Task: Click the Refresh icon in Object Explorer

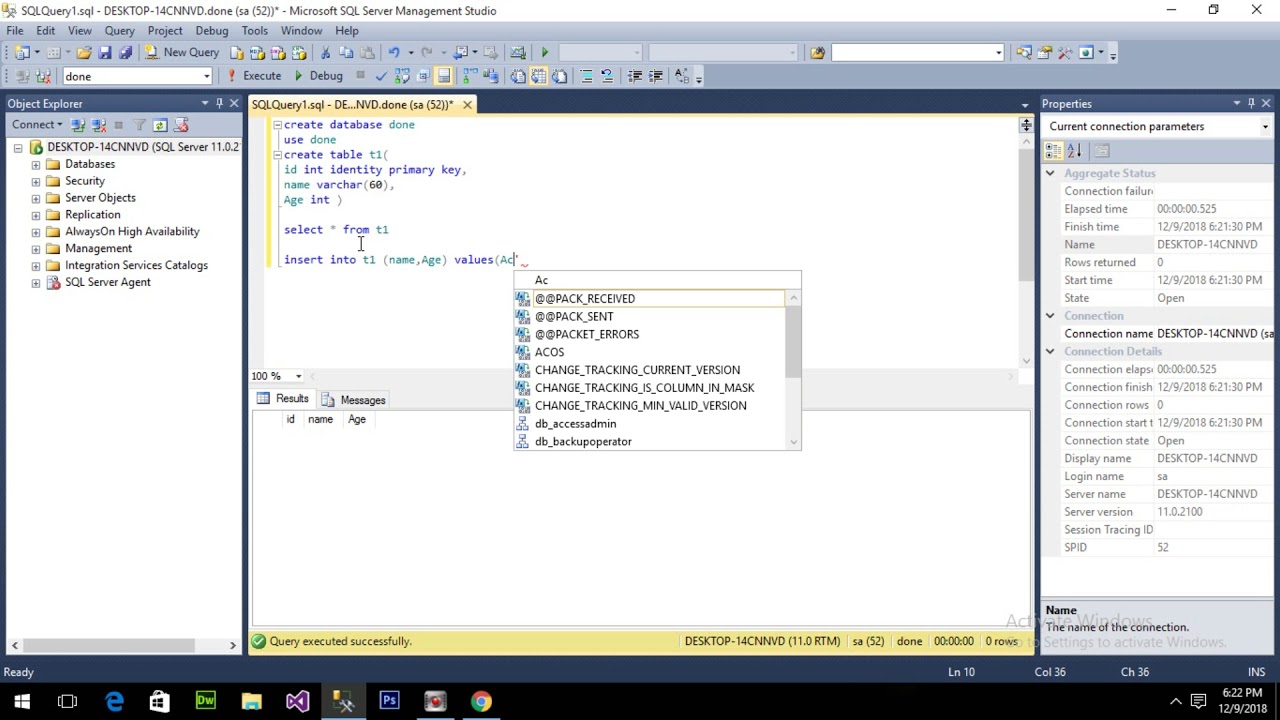Action: tap(160, 125)
